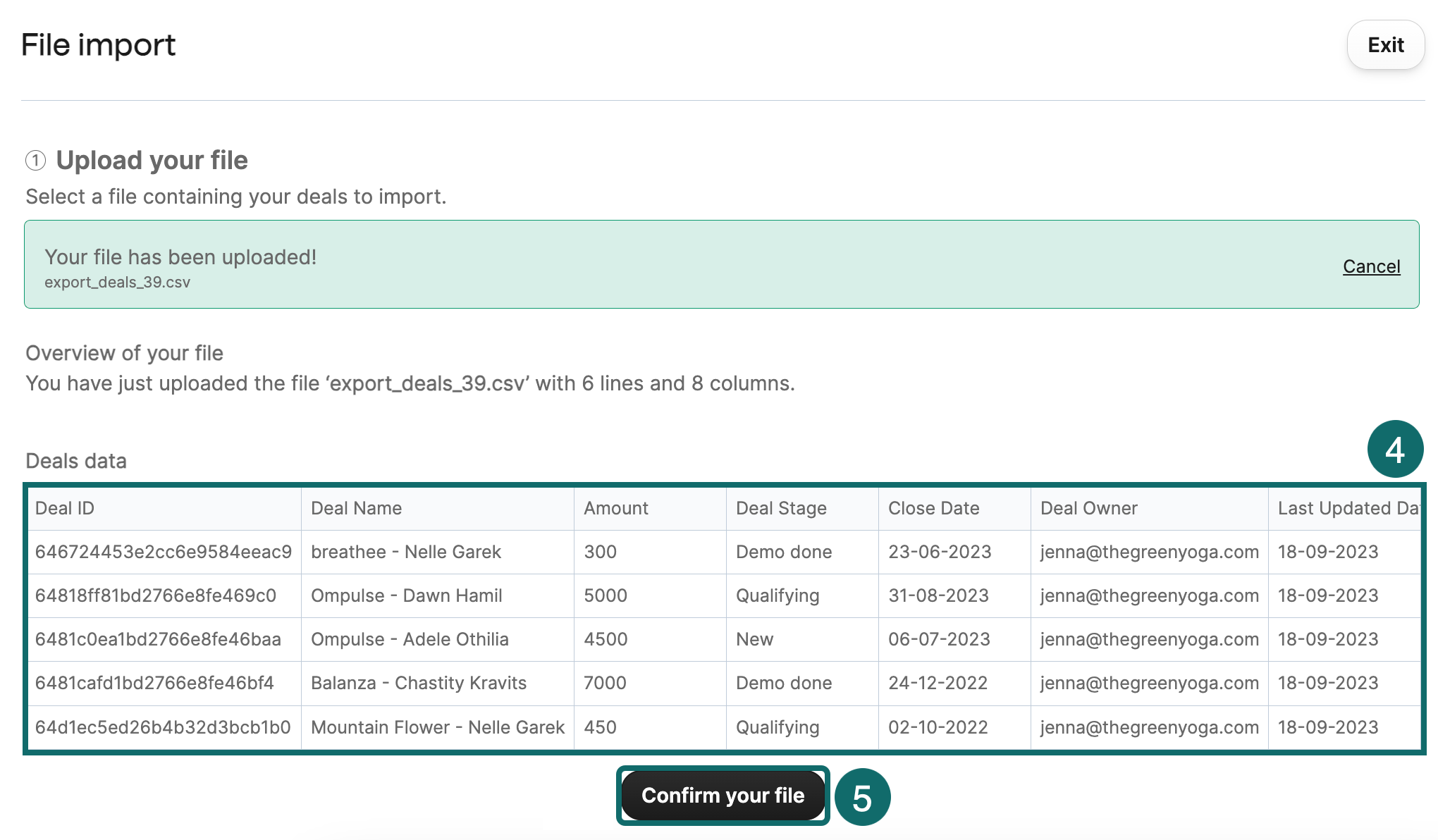The height and width of the screenshot is (840, 1438).
Task: Select the amount 7000 for the Balanza deal
Action: (x=603, y=683)
